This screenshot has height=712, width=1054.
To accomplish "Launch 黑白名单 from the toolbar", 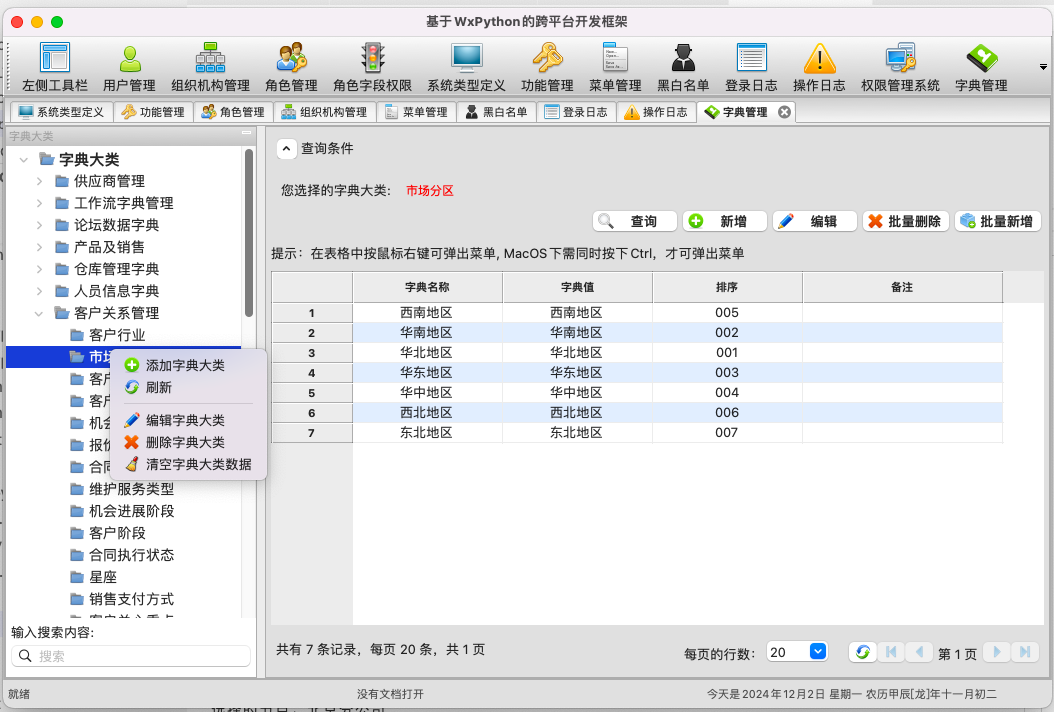I will coord(683,60).
